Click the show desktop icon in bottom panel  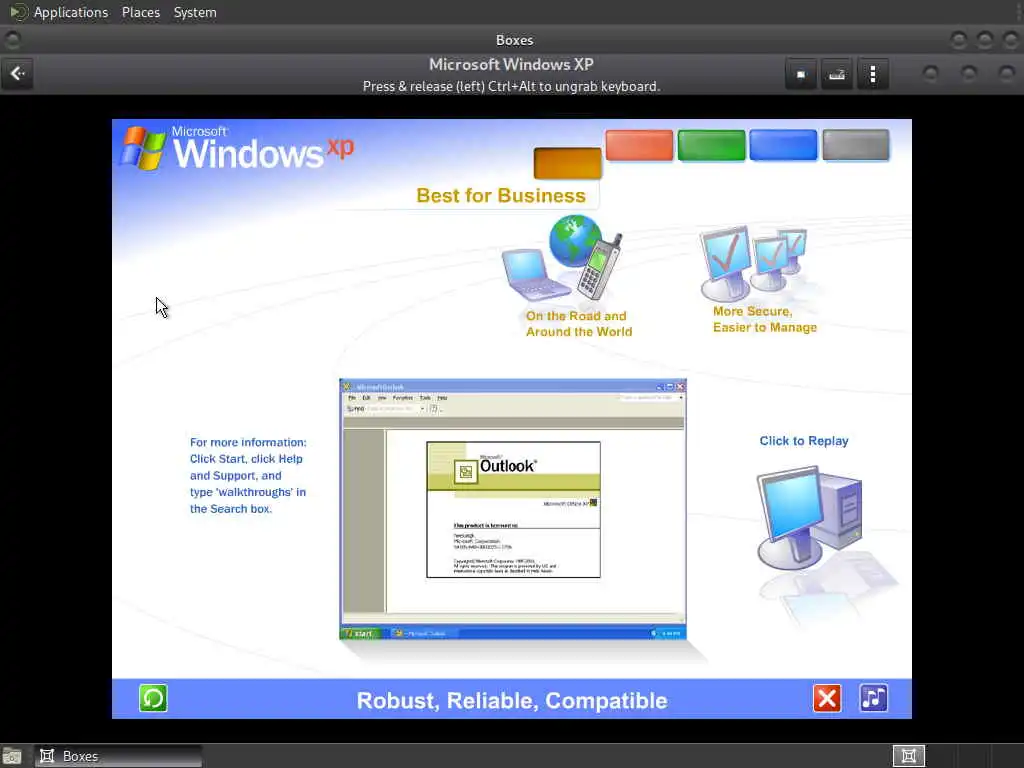12,756
